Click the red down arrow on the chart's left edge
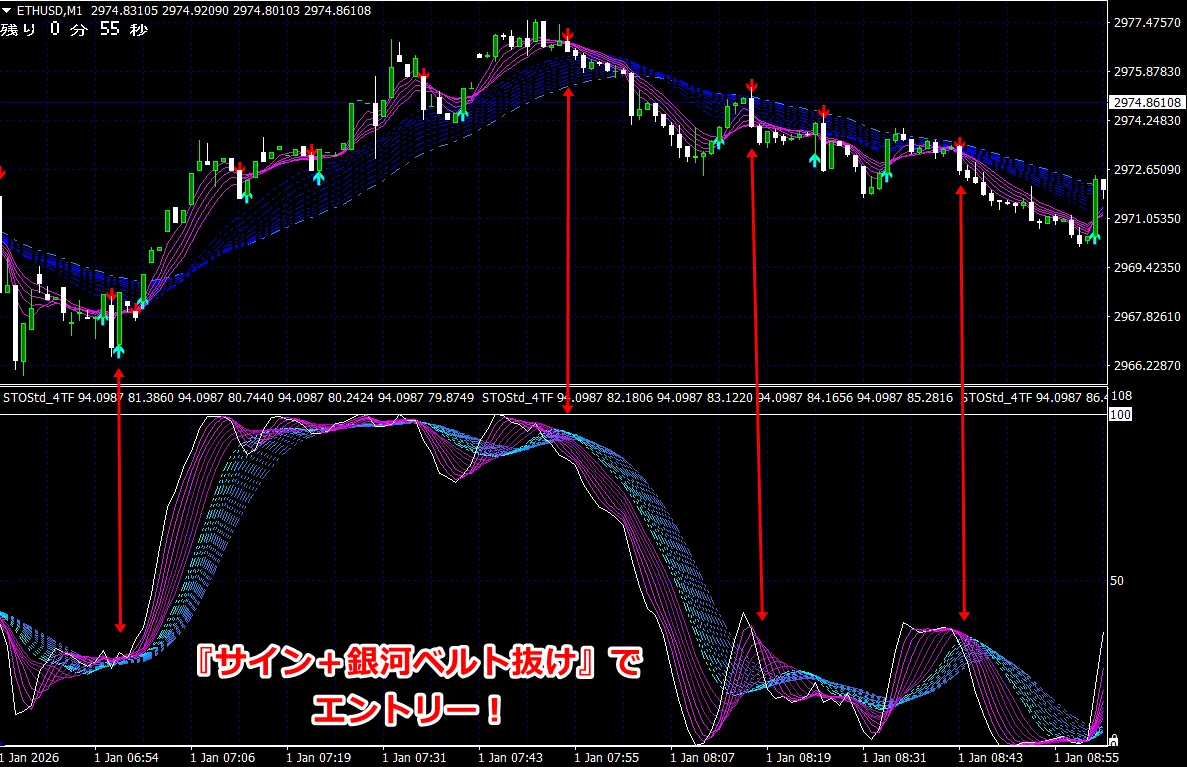This screenshot has width=1187, height=767. [x=2, y=173]
